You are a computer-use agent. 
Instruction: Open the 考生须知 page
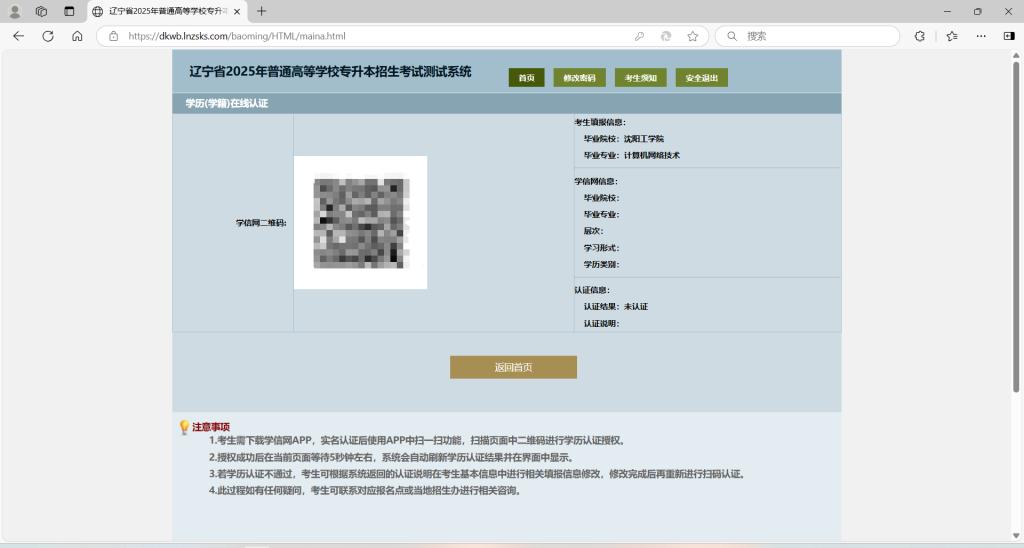pos(640,78)
